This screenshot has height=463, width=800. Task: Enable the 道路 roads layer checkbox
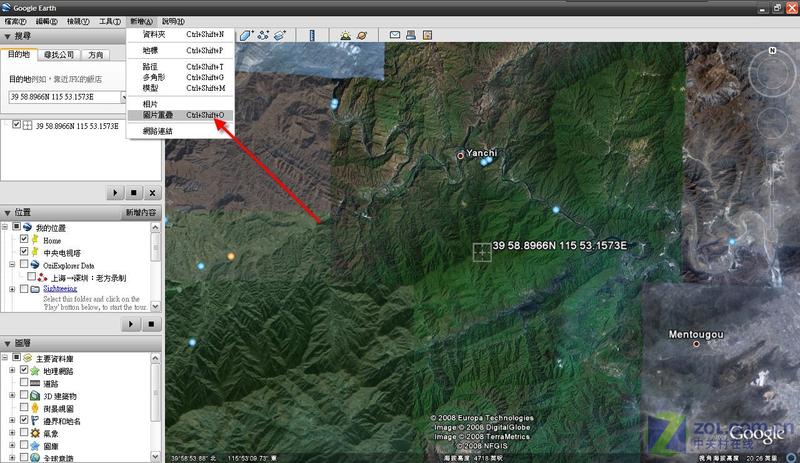pyautogui.click(x=24, y=382)
